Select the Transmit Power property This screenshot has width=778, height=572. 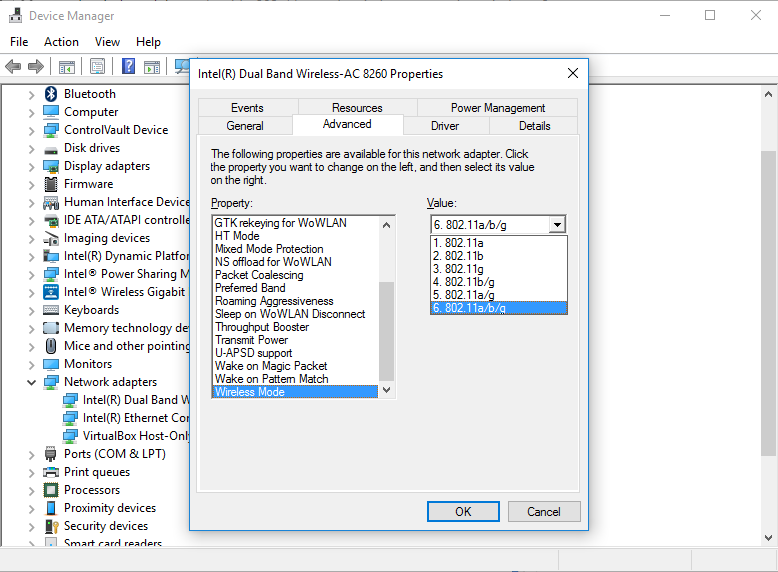(x=296, y=340)
